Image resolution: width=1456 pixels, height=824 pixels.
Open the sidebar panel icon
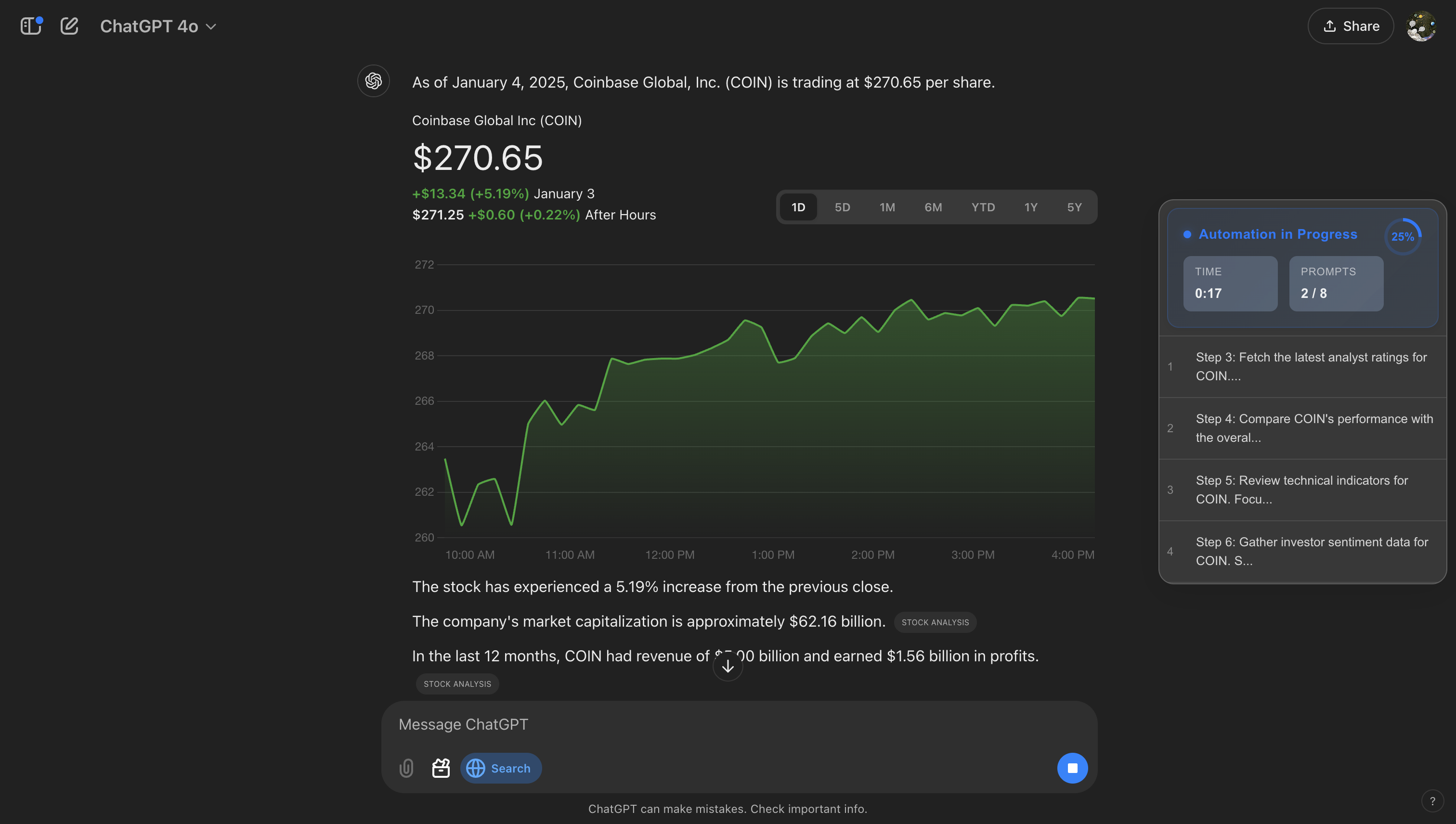tap(30, 26)
